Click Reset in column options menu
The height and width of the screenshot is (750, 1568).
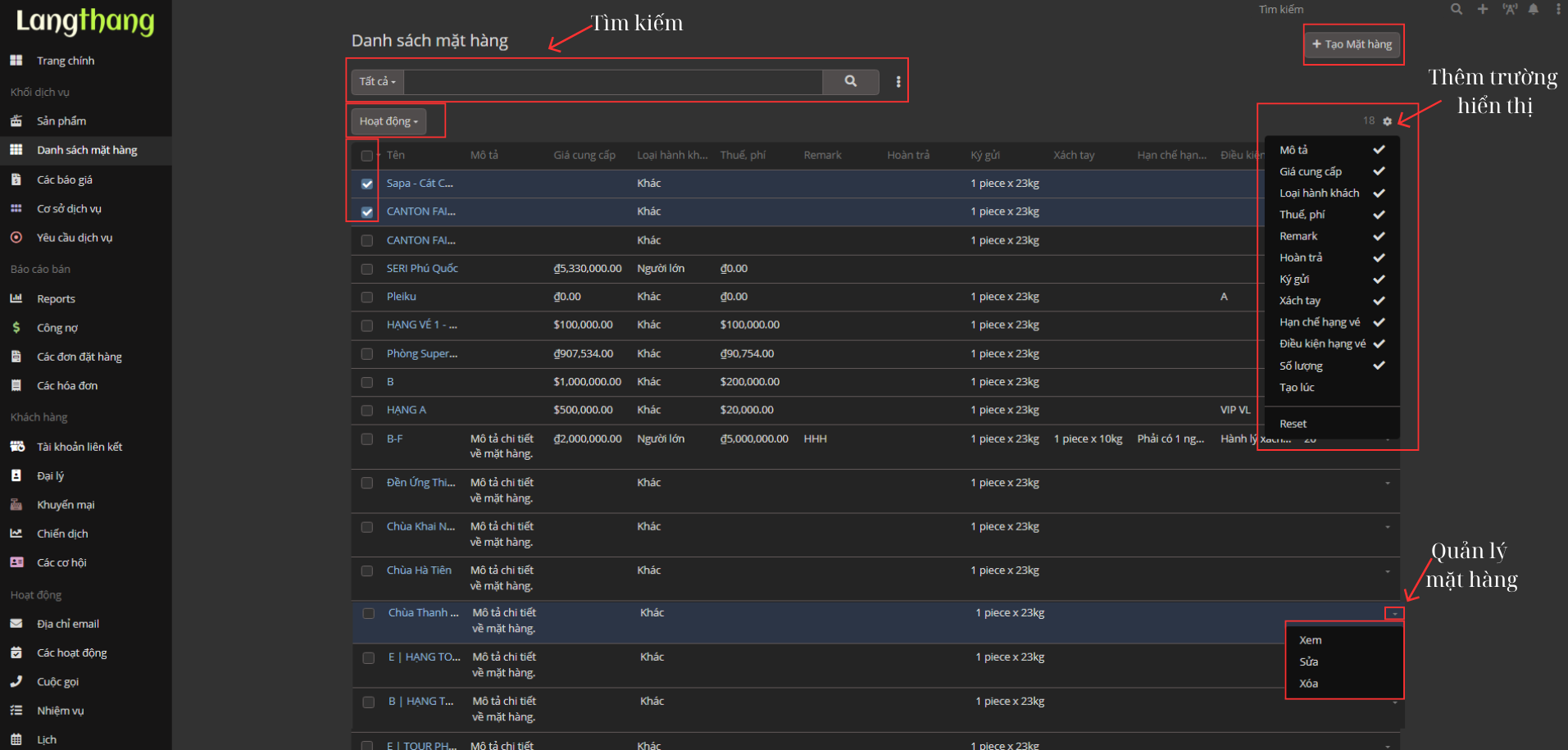point(1293,424)
